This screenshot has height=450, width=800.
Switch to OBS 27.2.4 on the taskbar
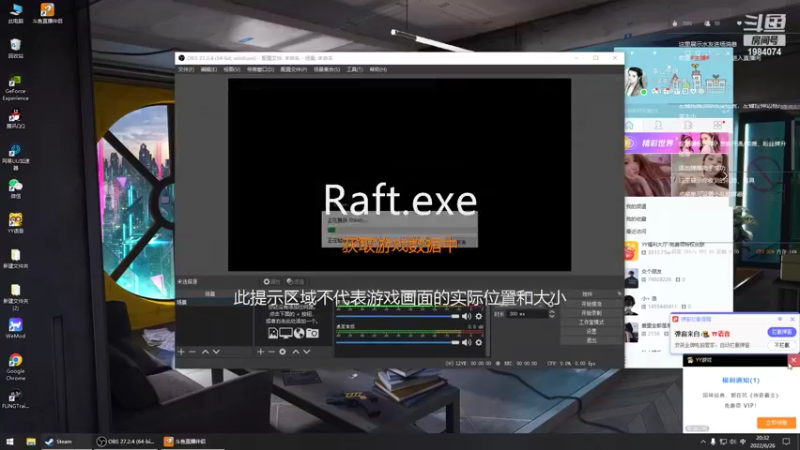[126, 441]
